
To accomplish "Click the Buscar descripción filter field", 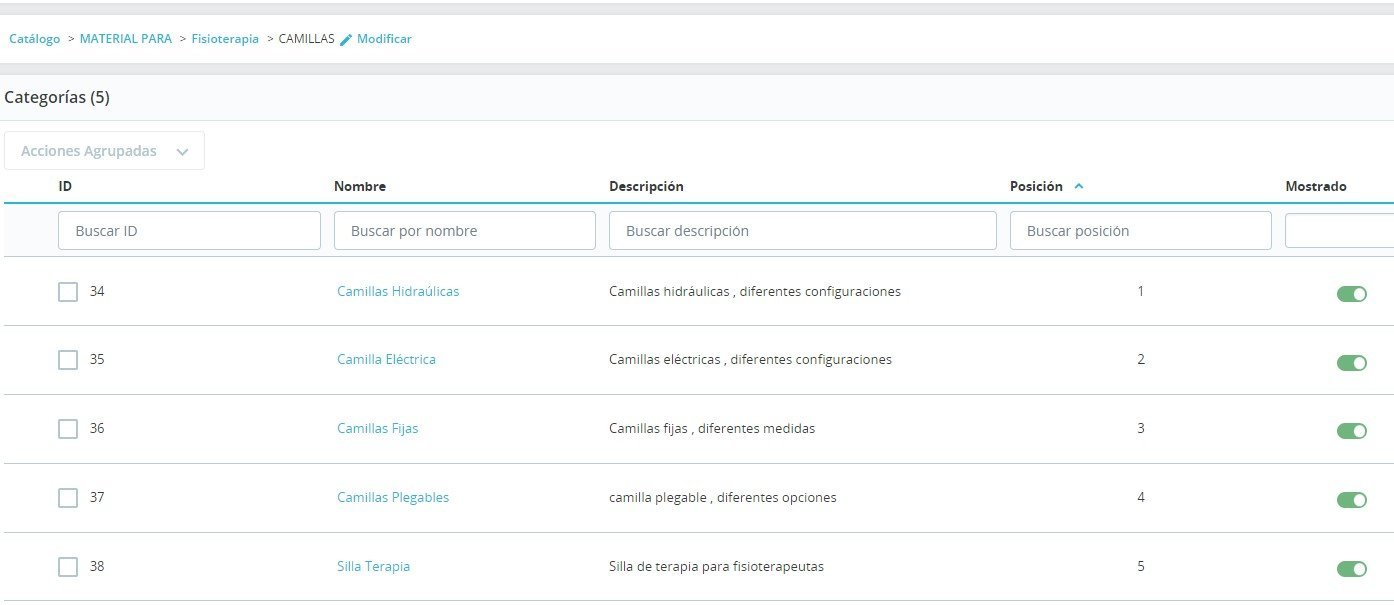I will 803,230.
